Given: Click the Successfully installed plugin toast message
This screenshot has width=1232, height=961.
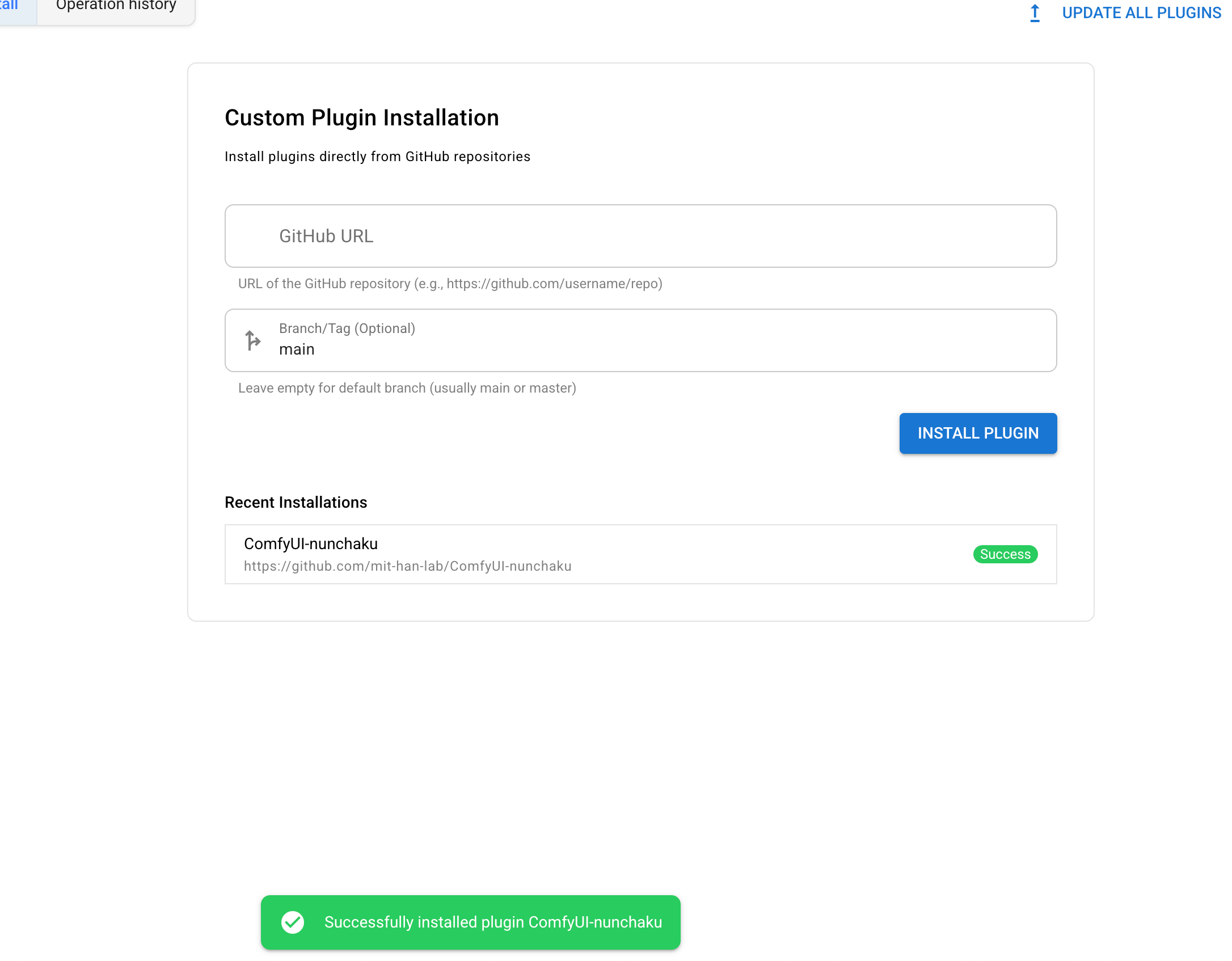Looking at the screenshot, I should point(492,922).
